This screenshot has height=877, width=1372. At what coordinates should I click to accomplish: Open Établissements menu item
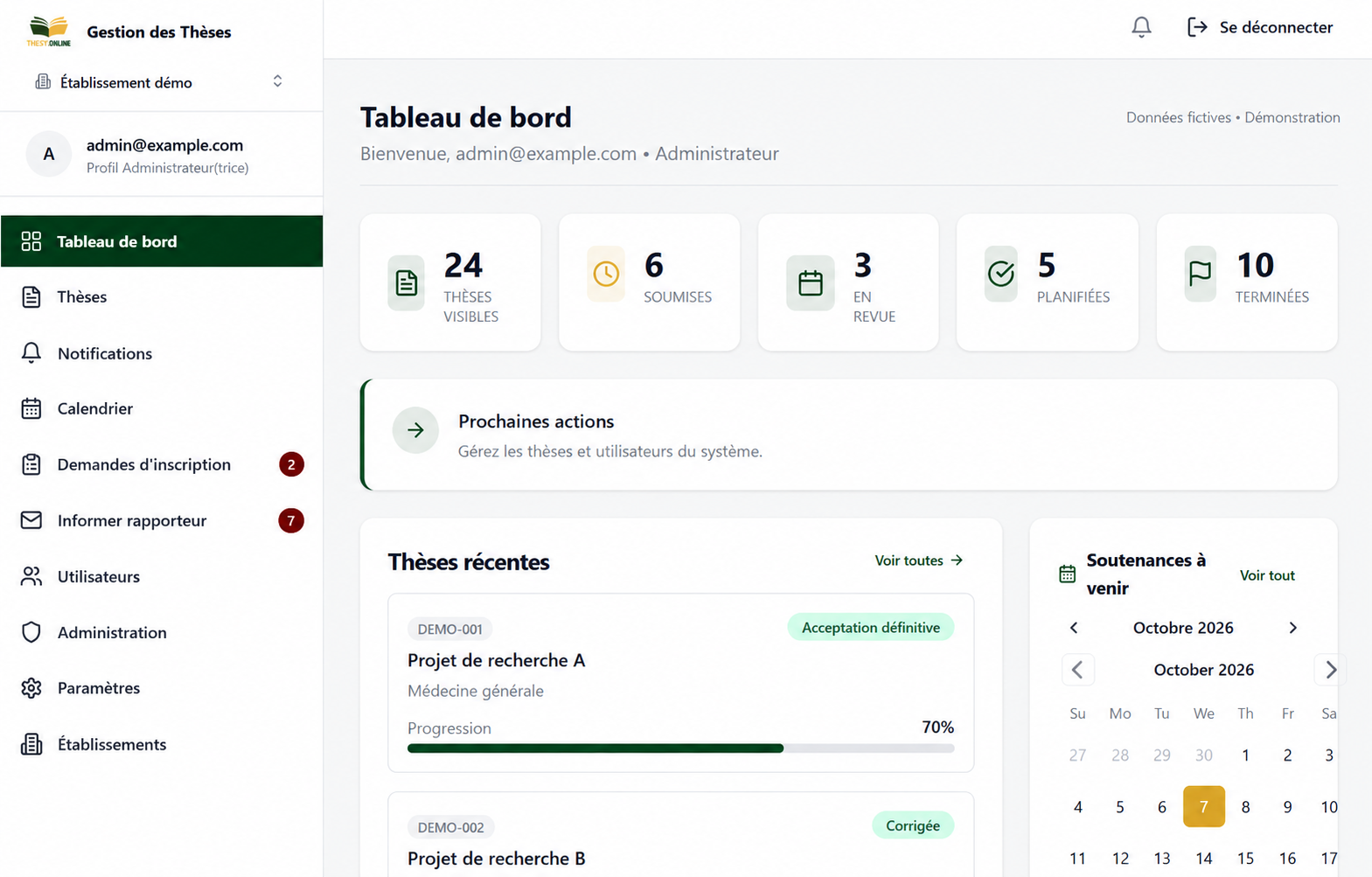coord(162,744)
